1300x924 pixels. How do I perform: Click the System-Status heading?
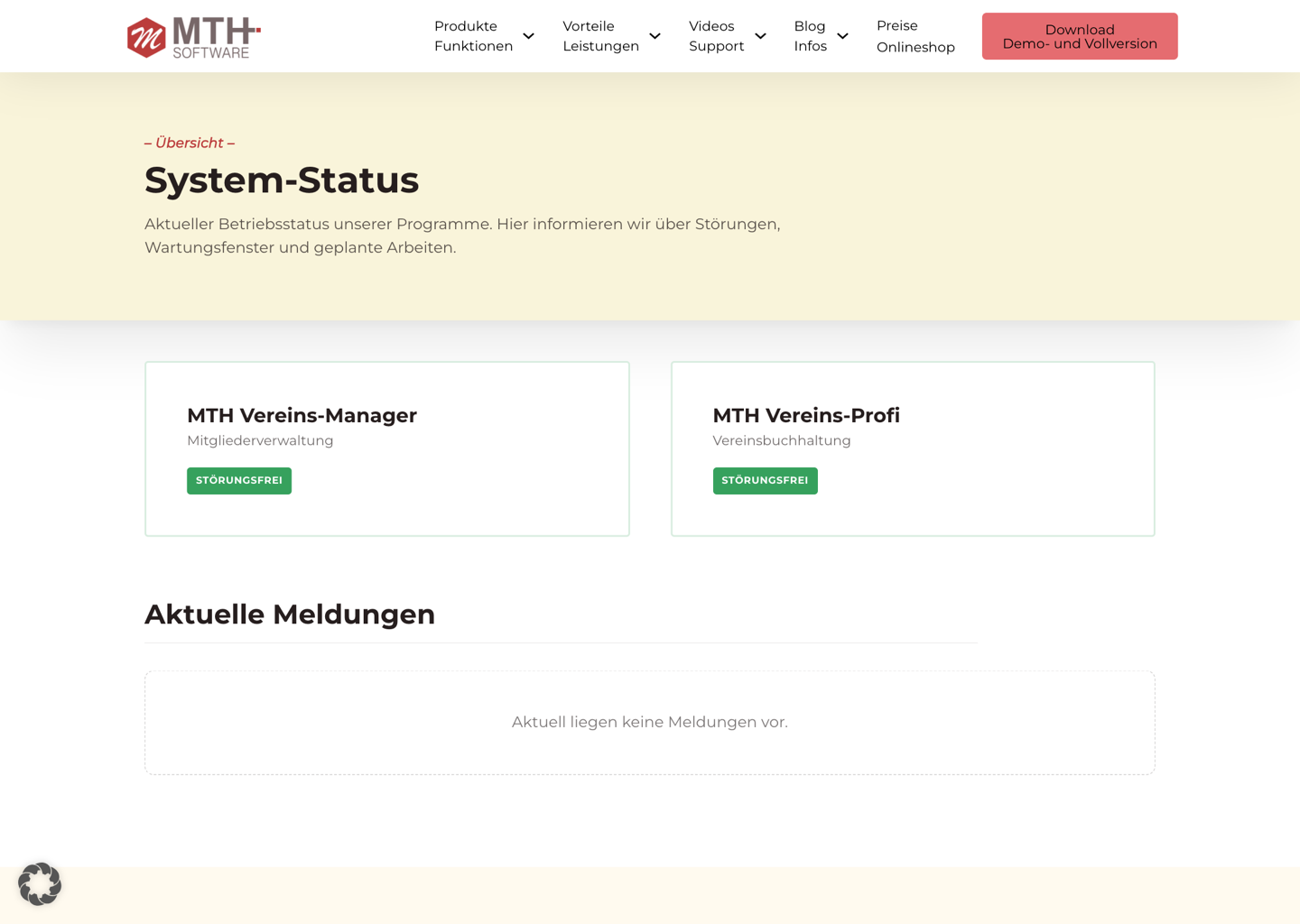click(282, 180)
